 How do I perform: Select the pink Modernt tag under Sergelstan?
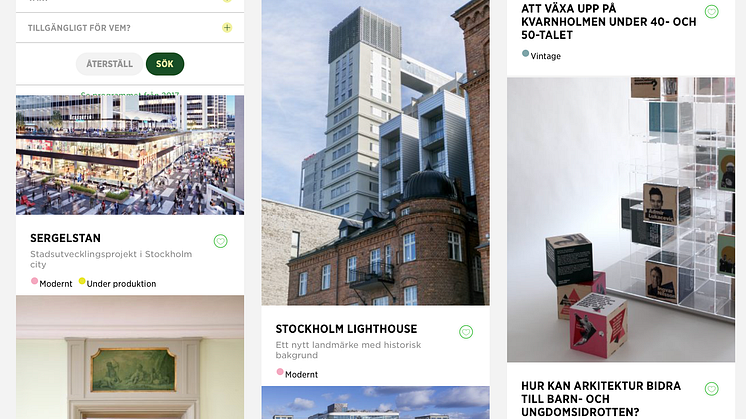(51, 283)
